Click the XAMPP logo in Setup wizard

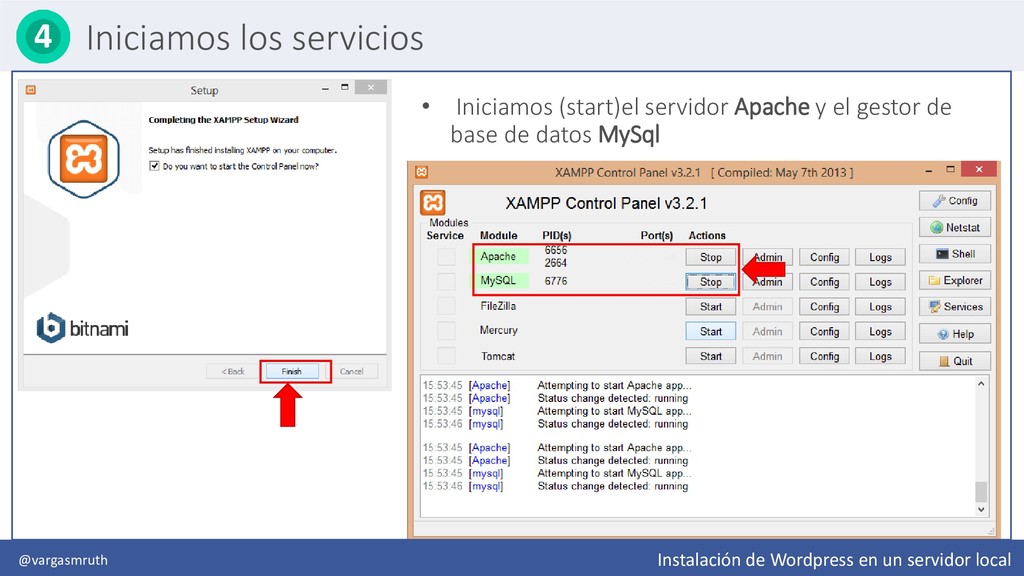(x=84, y=159)
